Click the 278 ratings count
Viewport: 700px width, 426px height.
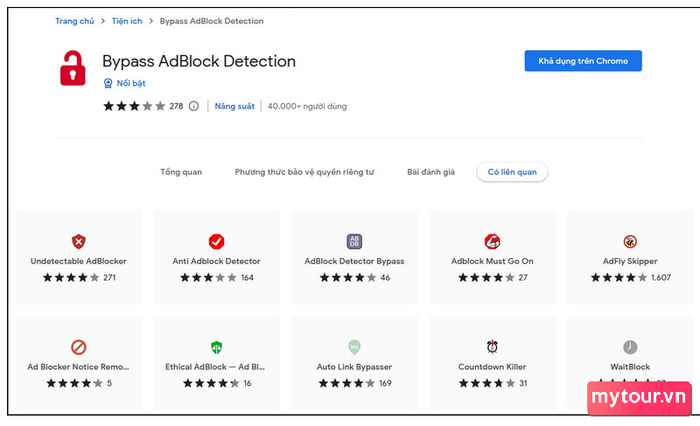[x=176, y=106]
